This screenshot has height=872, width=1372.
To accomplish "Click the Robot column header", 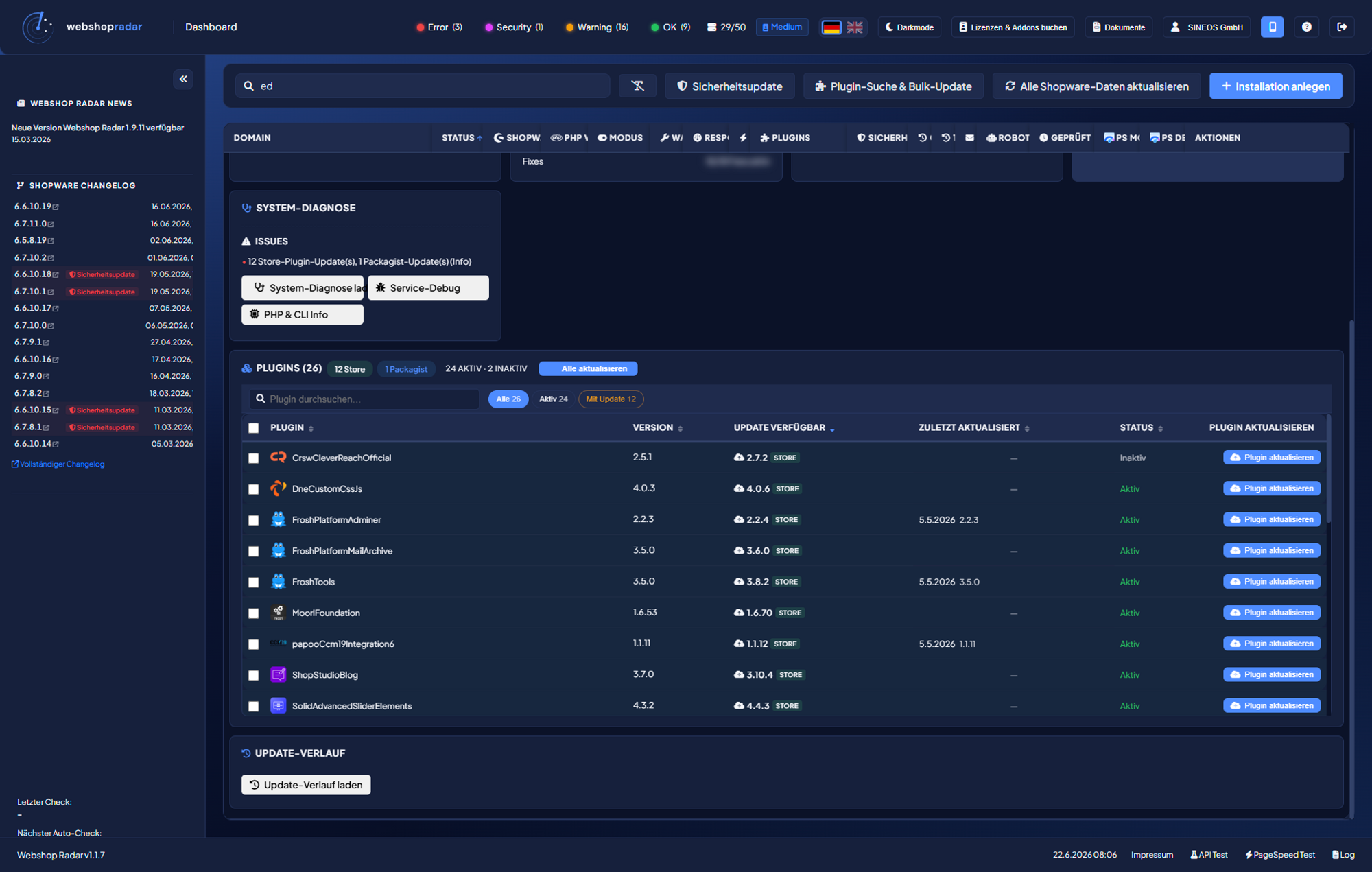I will [x=1008, y=138].
